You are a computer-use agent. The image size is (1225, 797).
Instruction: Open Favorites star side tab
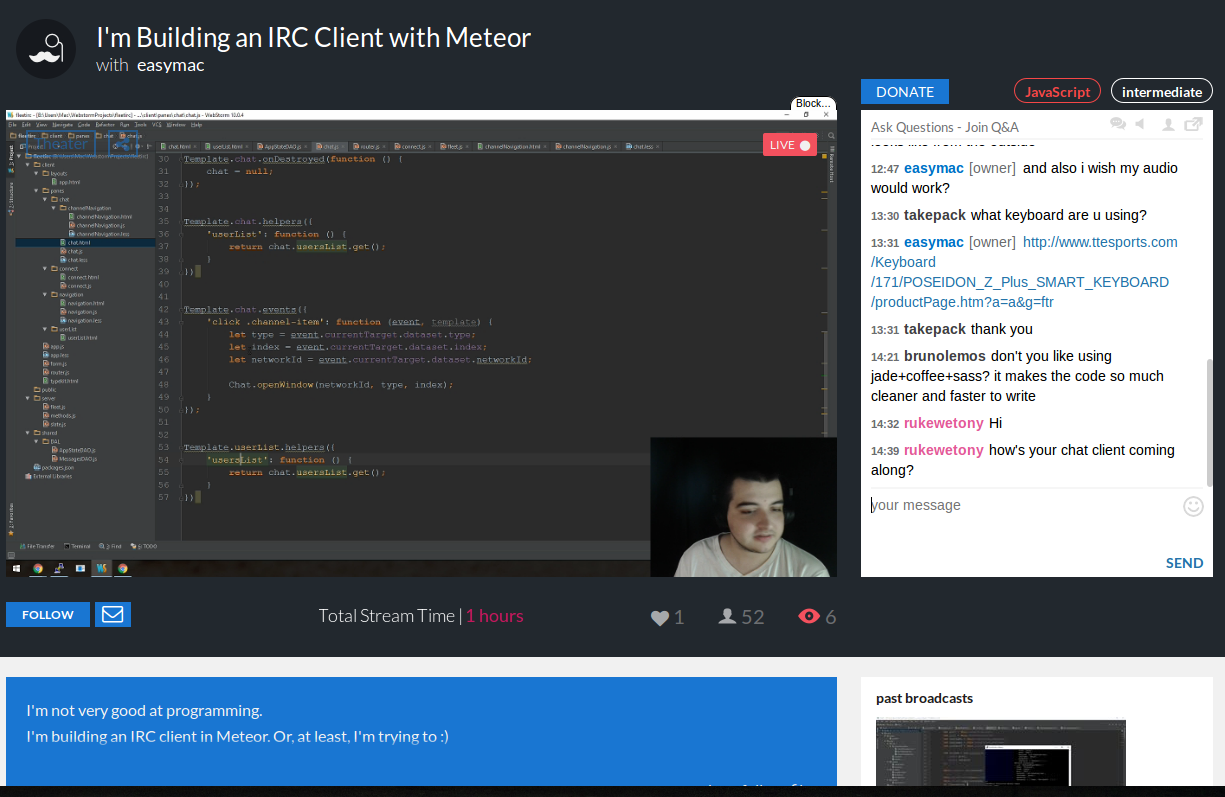point(11,520)
